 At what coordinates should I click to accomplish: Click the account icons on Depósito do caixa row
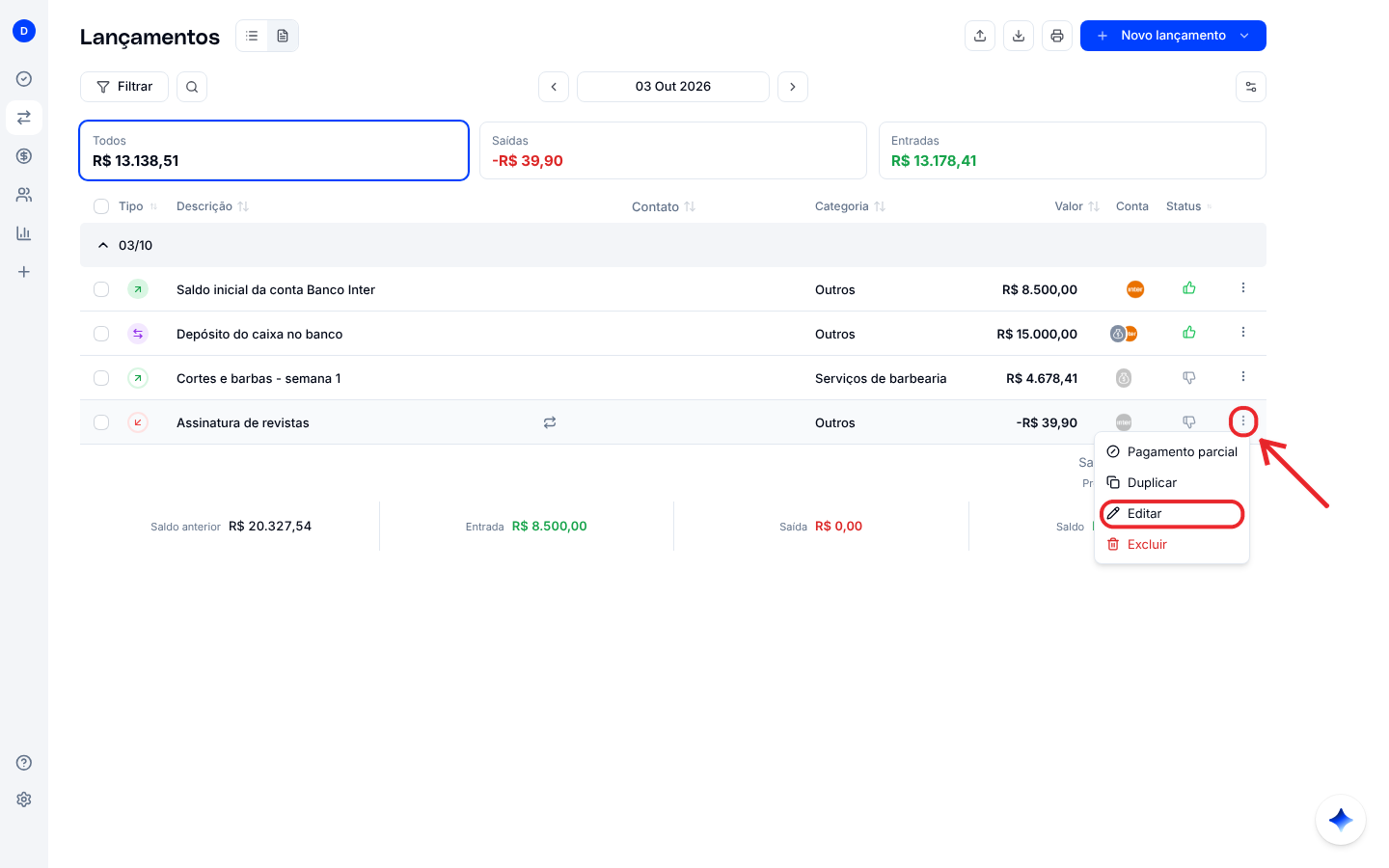(x=1124, y=334)
